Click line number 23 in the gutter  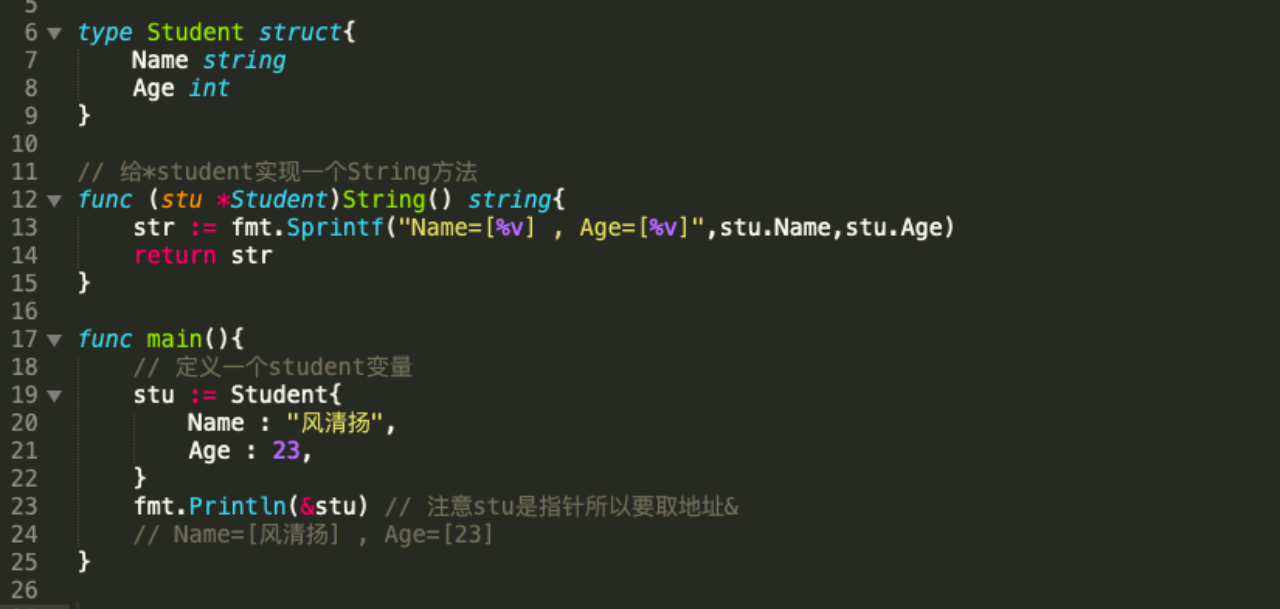[24, 507]
